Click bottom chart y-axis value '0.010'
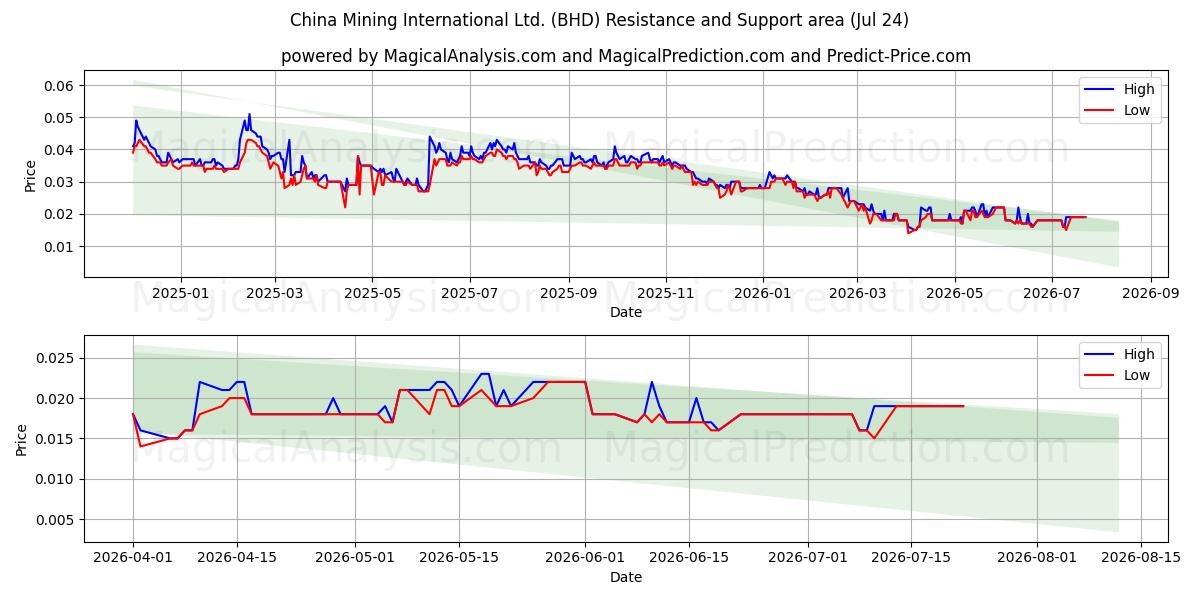 (x=56, y=479)
